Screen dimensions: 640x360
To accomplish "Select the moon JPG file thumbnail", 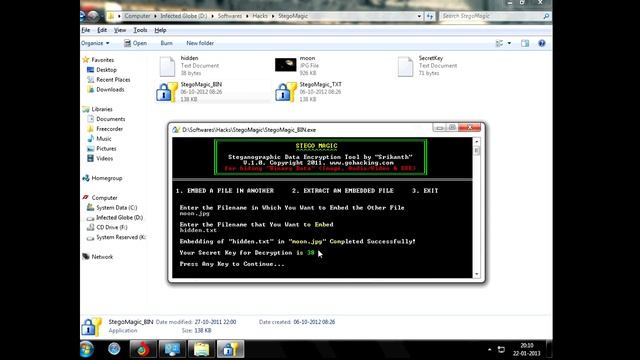I will click(x=285, y=64).
